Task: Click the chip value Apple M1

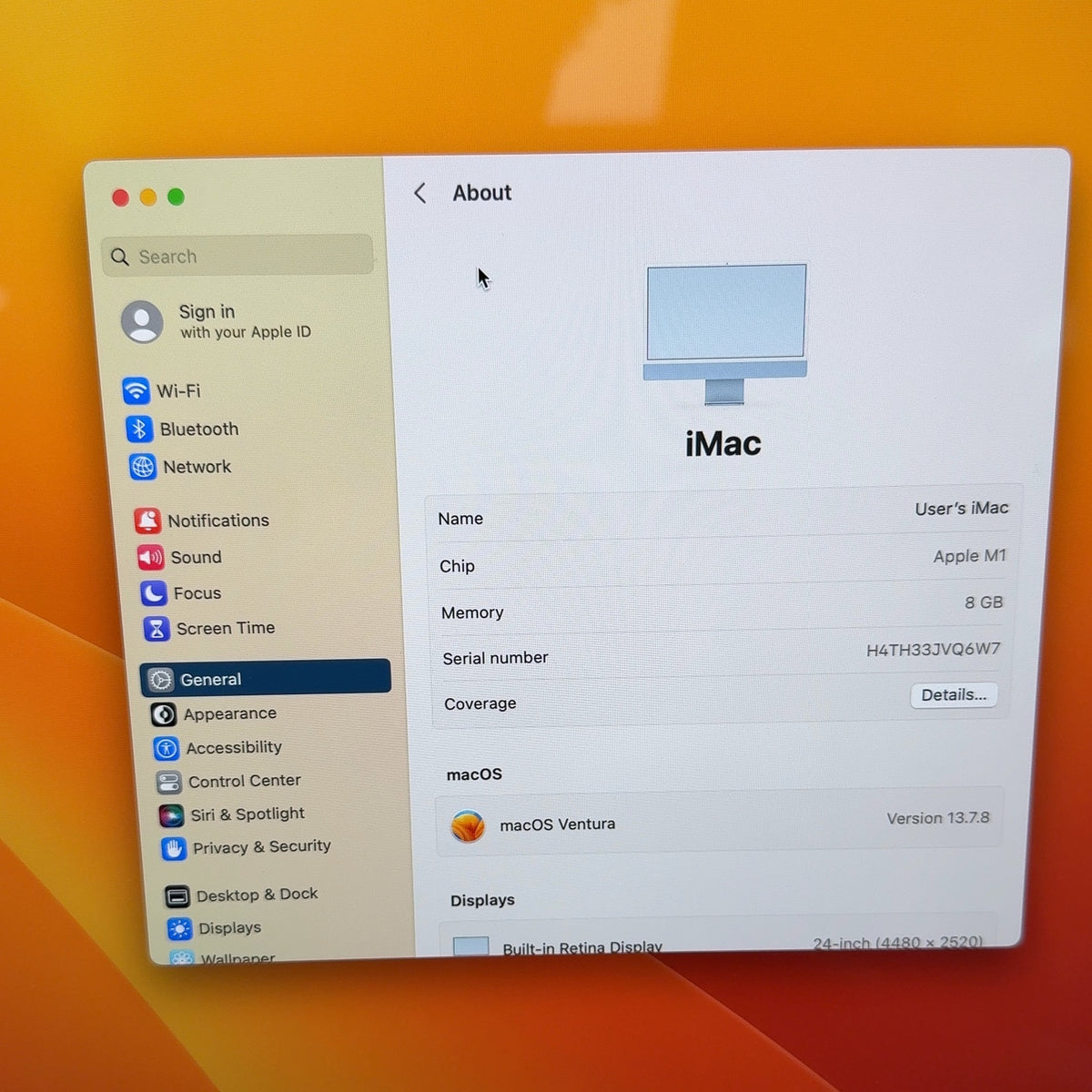Action: [970, 556]
